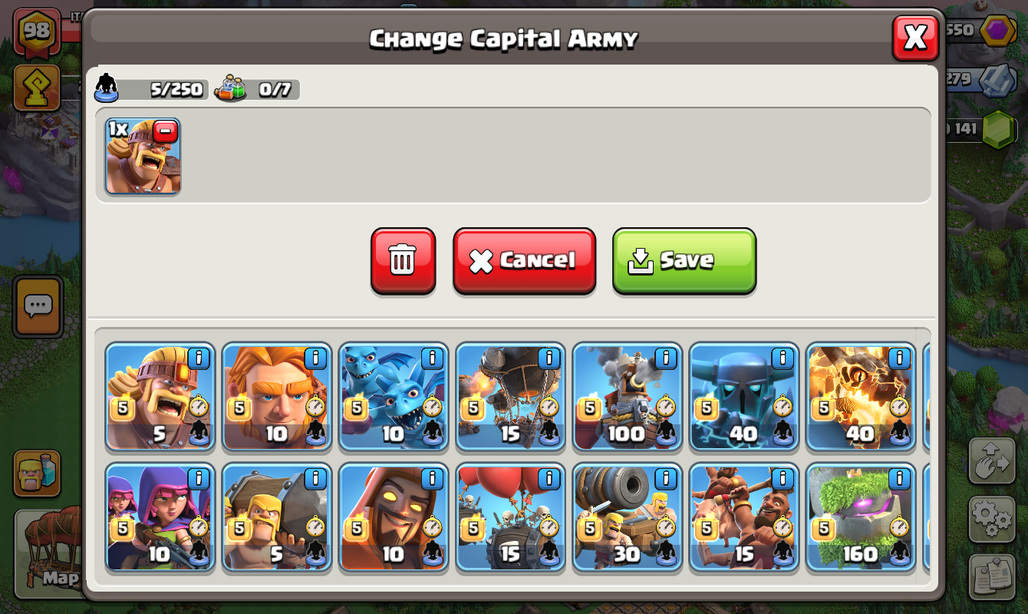Open the chat bubble icon
Image resolution: width=1028 pixels, height=614 pixels.
tap(38, 306)
